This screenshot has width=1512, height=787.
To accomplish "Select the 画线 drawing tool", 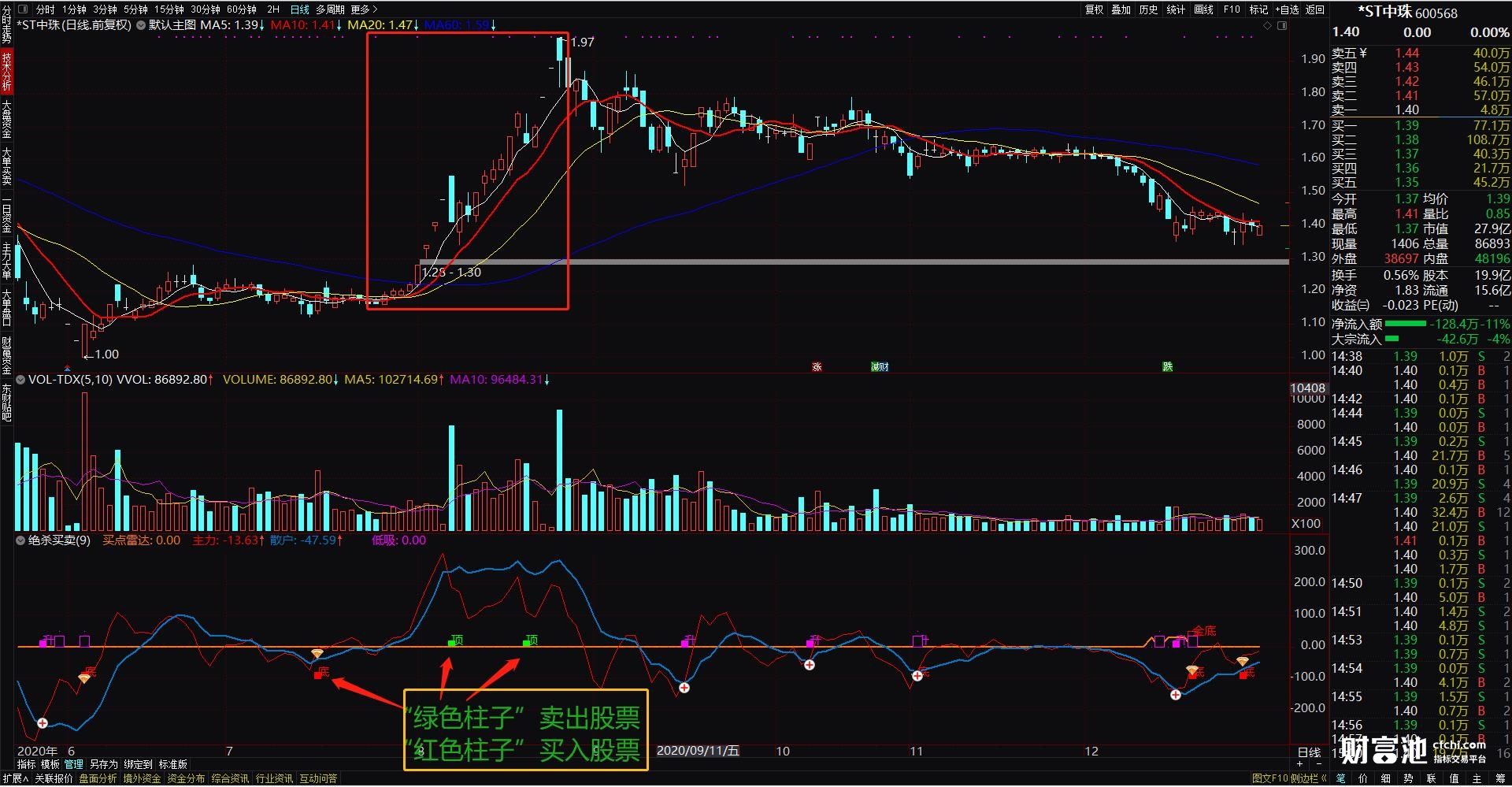I will [x=1203, y=9].
